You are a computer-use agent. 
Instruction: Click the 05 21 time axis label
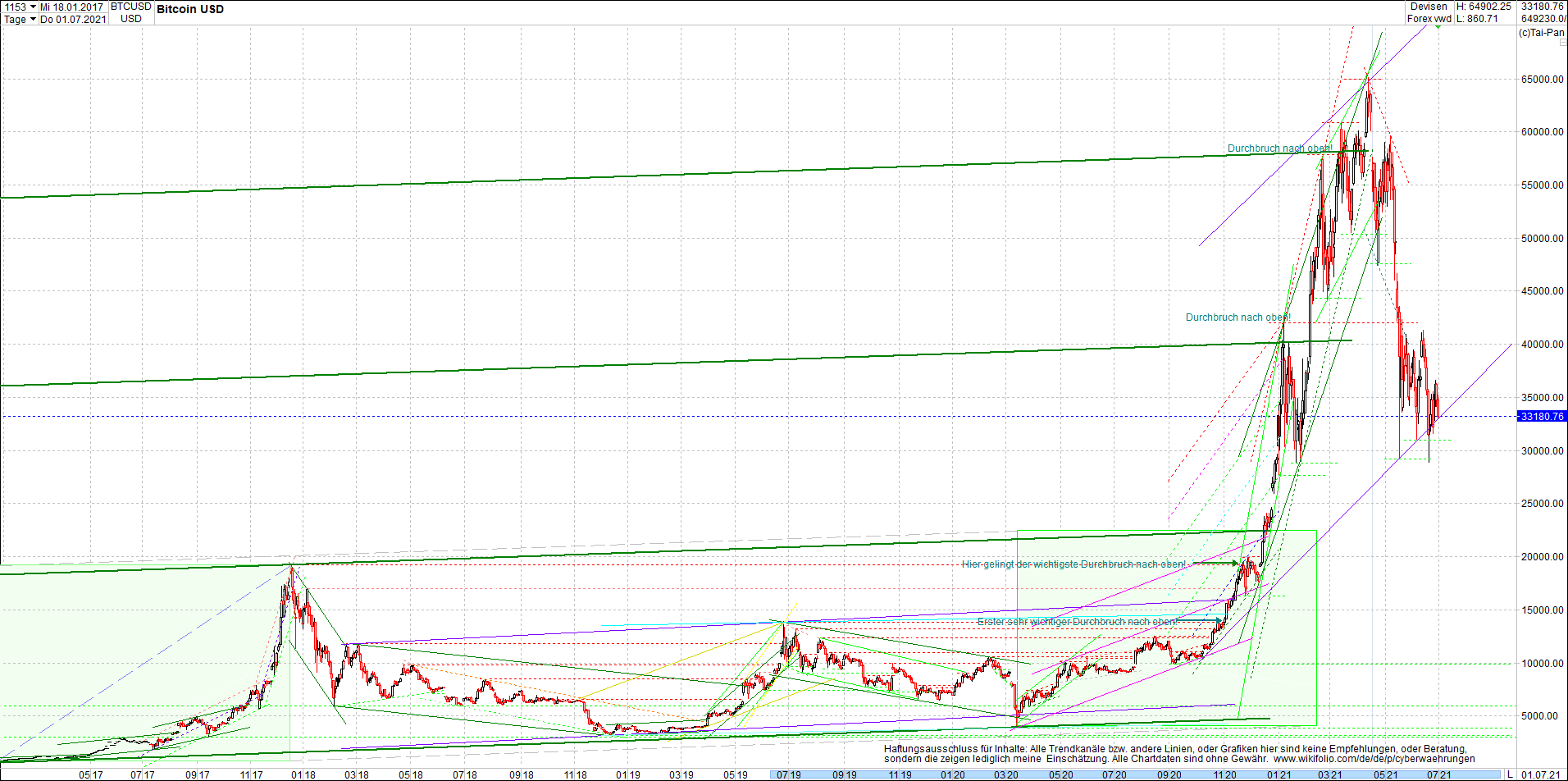1385,775
